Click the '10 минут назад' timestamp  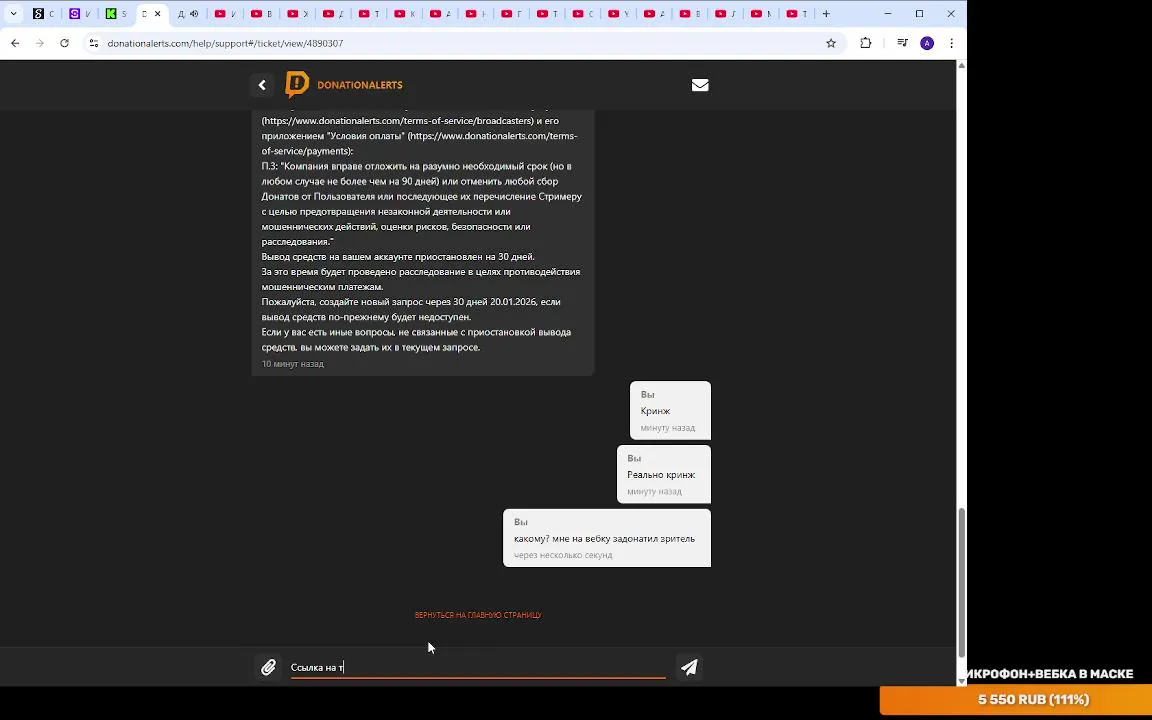[292, 364]
